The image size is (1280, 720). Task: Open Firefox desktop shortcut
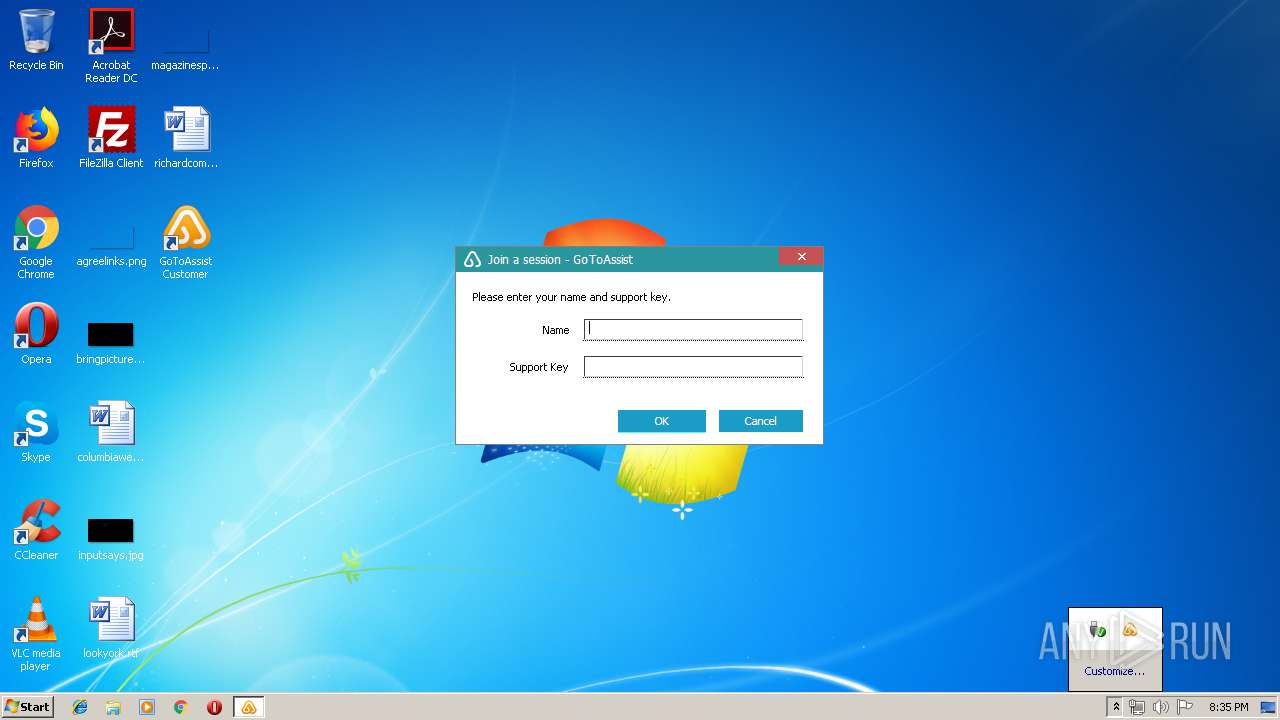coord(36,138)
